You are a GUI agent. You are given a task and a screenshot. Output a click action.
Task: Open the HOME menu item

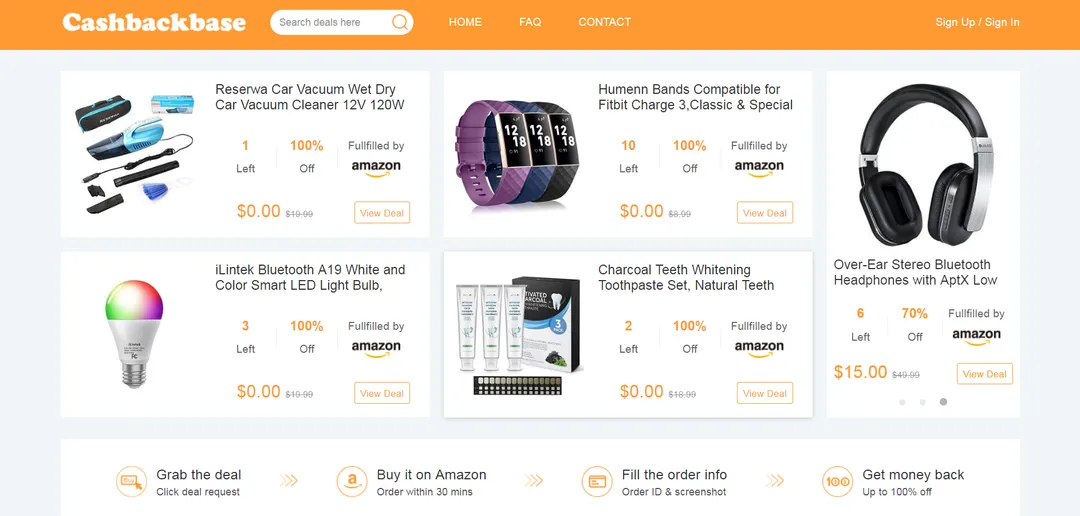point(465,22)
